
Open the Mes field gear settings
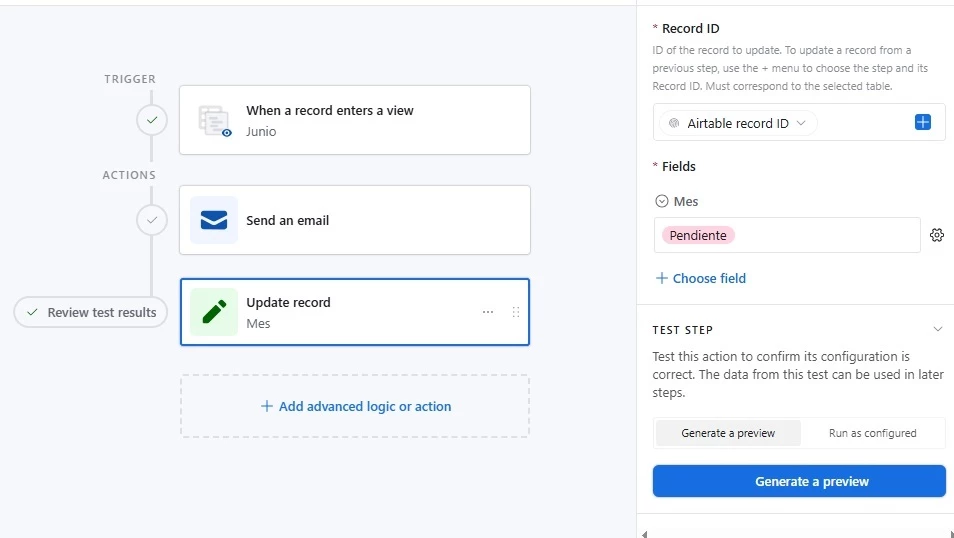pos(937,235)
